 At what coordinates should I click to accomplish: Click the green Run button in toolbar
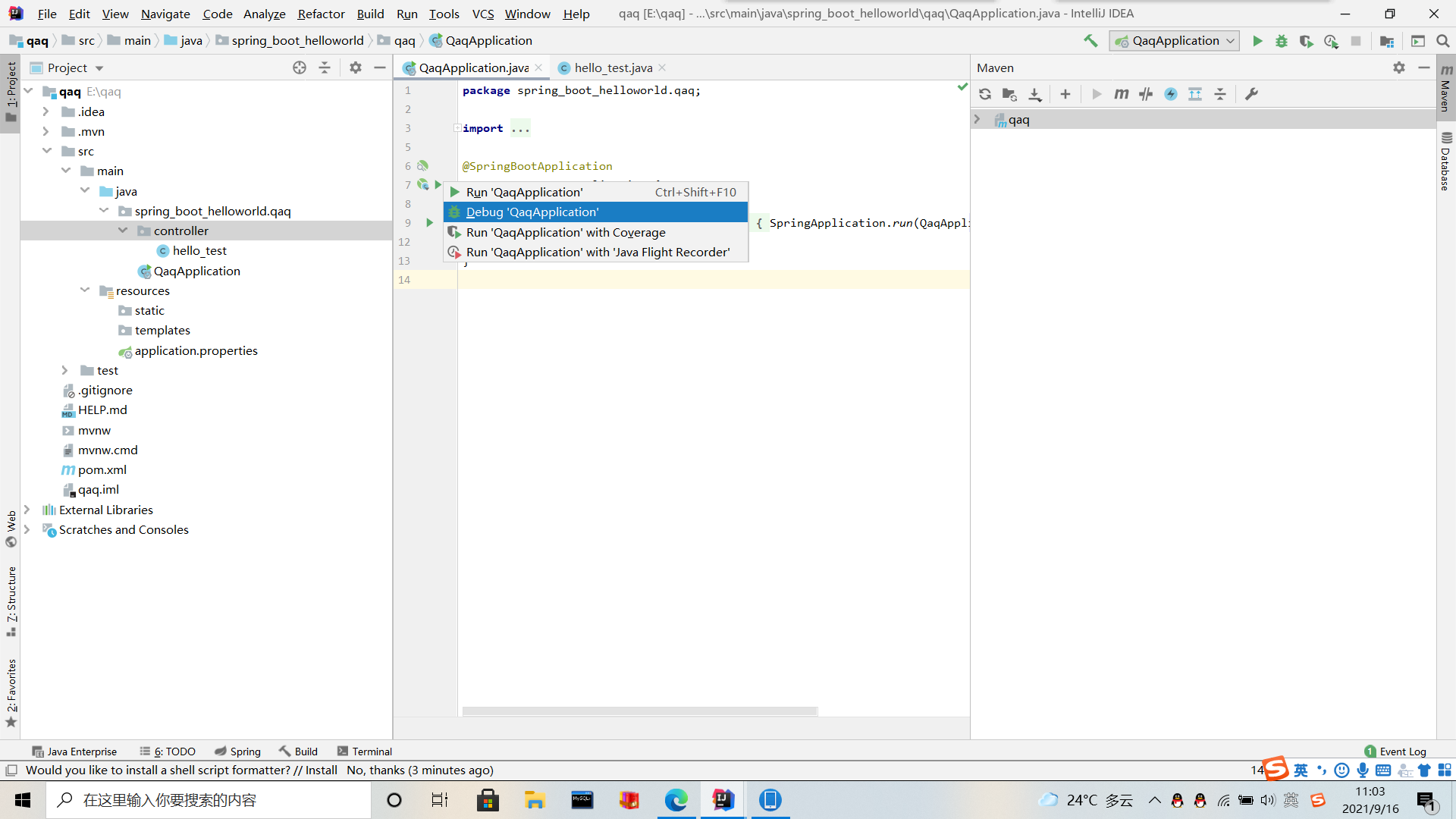(x=1257, y=41)
